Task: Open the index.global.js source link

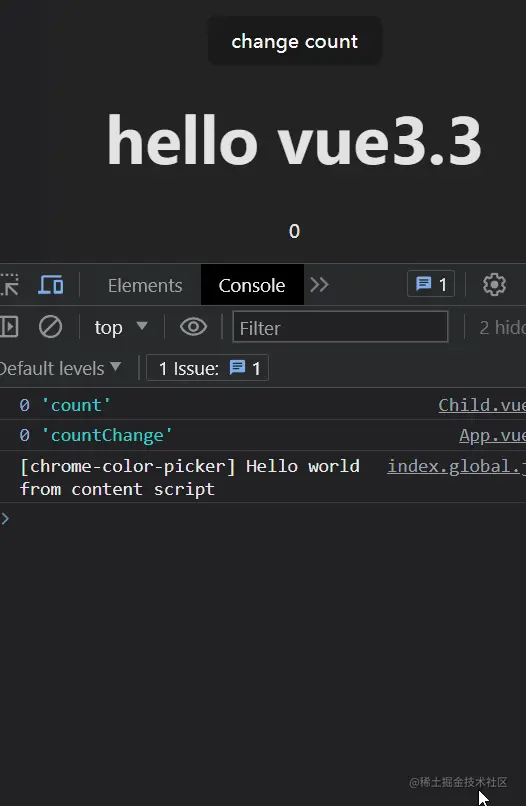Action: point(456,466)
